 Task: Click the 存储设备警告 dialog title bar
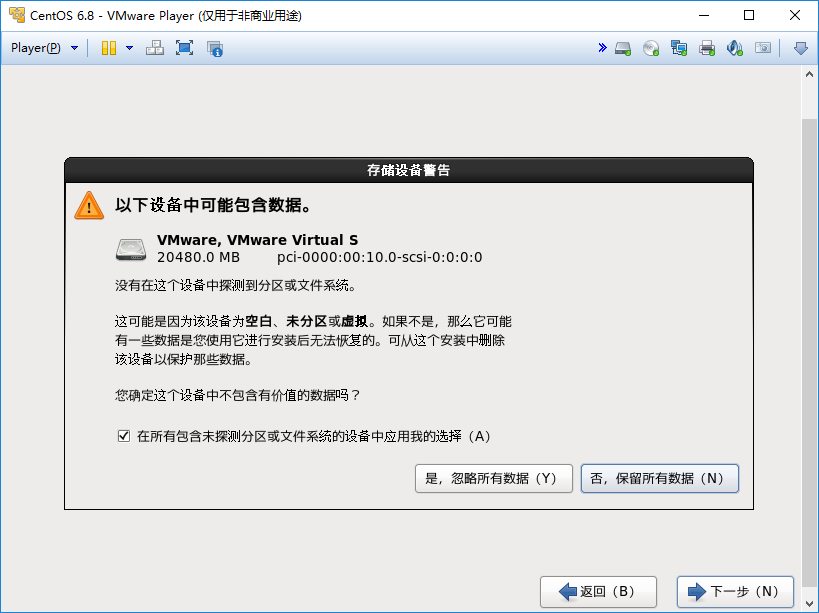[x=408, y=170]
